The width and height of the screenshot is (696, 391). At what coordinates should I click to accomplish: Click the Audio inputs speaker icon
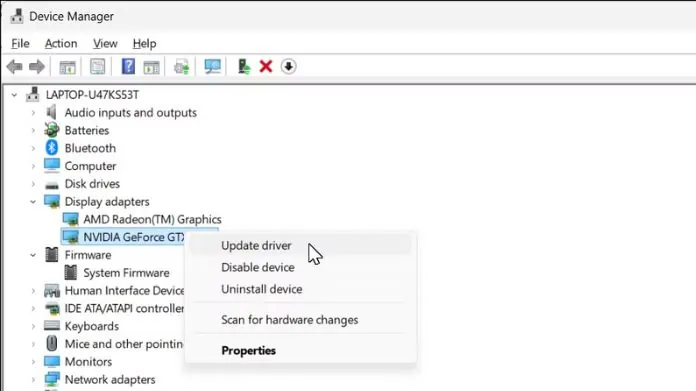51,112
